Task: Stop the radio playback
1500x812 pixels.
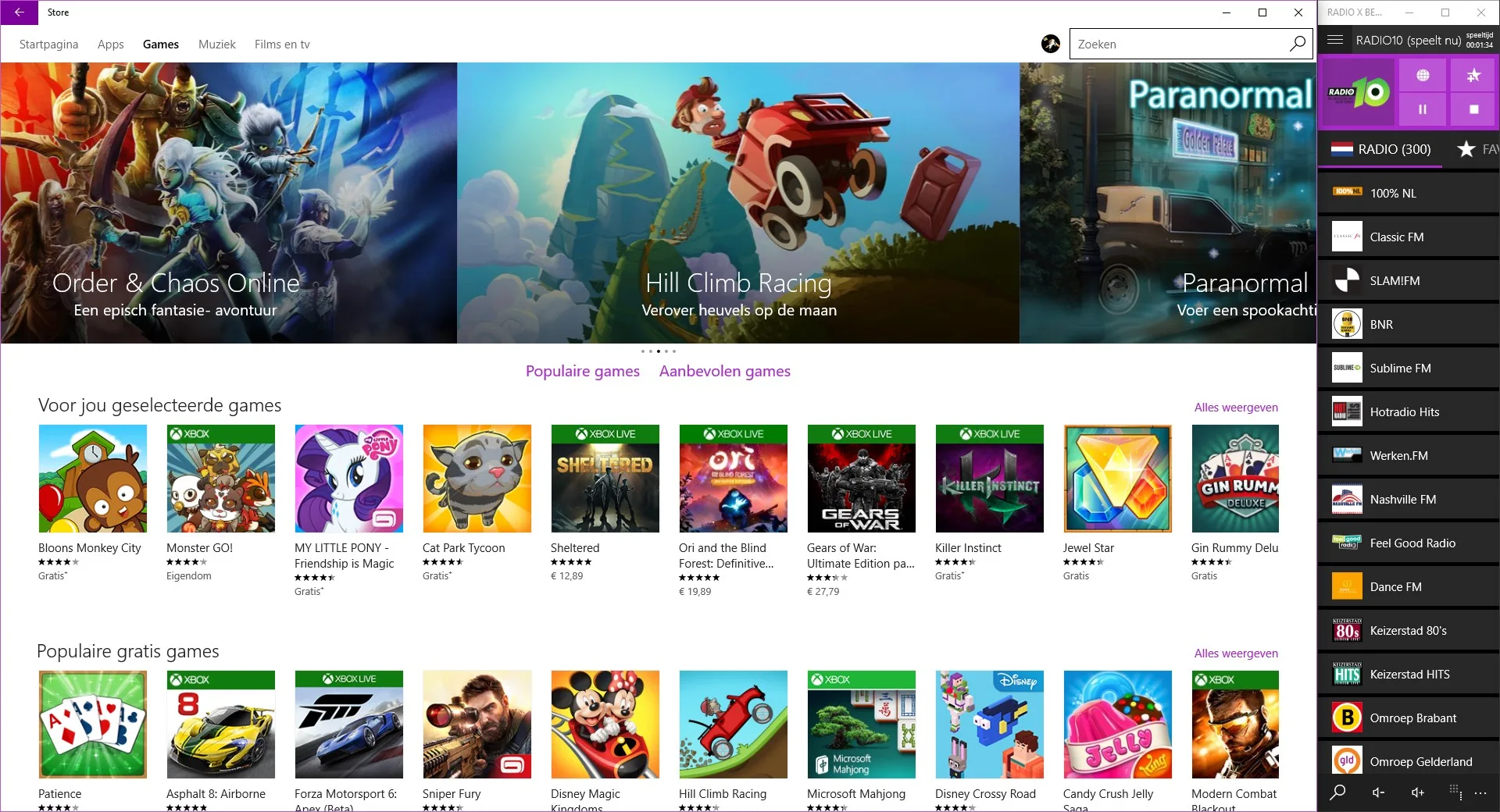Action: click(x=1473, y=109)
